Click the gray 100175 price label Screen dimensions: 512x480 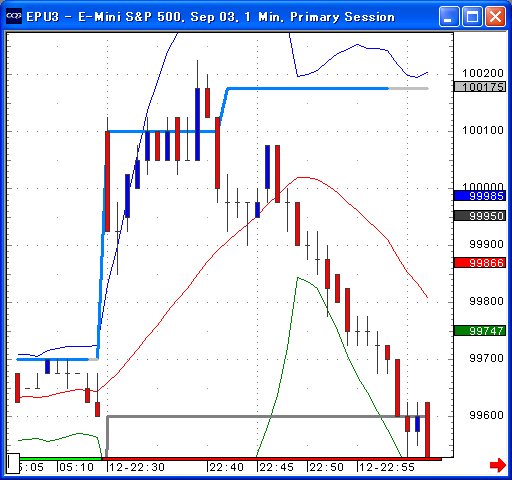pos(480,87)
